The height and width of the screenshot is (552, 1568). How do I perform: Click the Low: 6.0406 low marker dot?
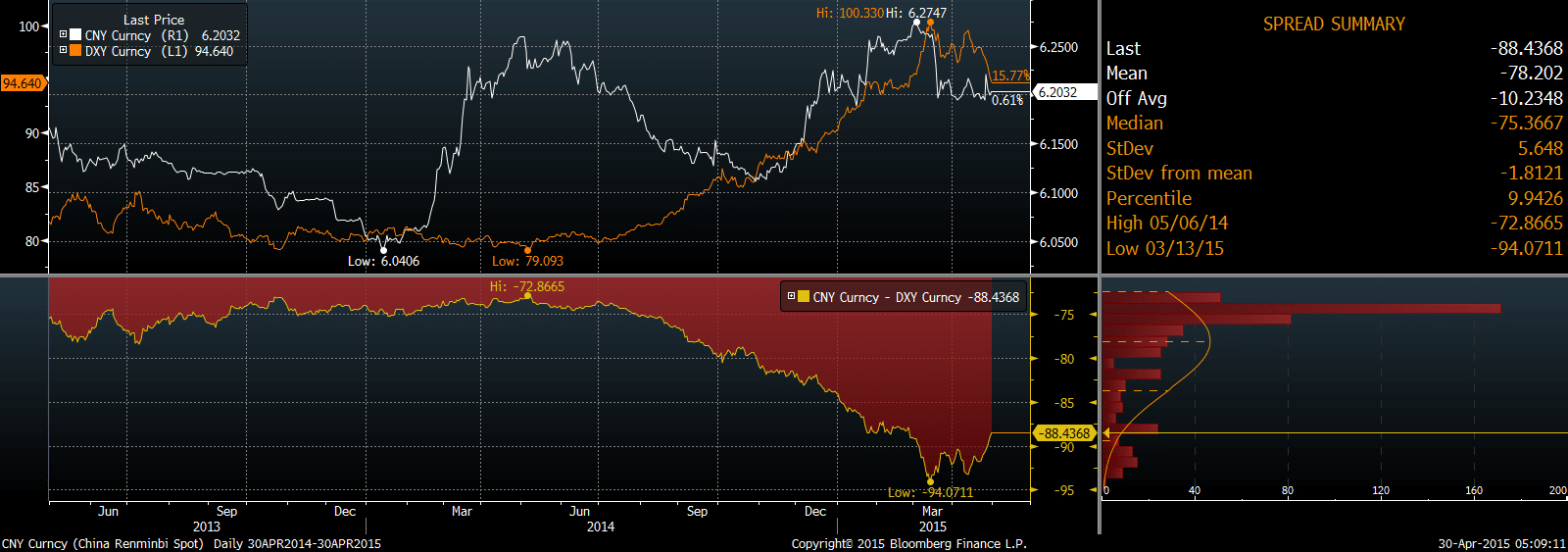tap(383, 250)
